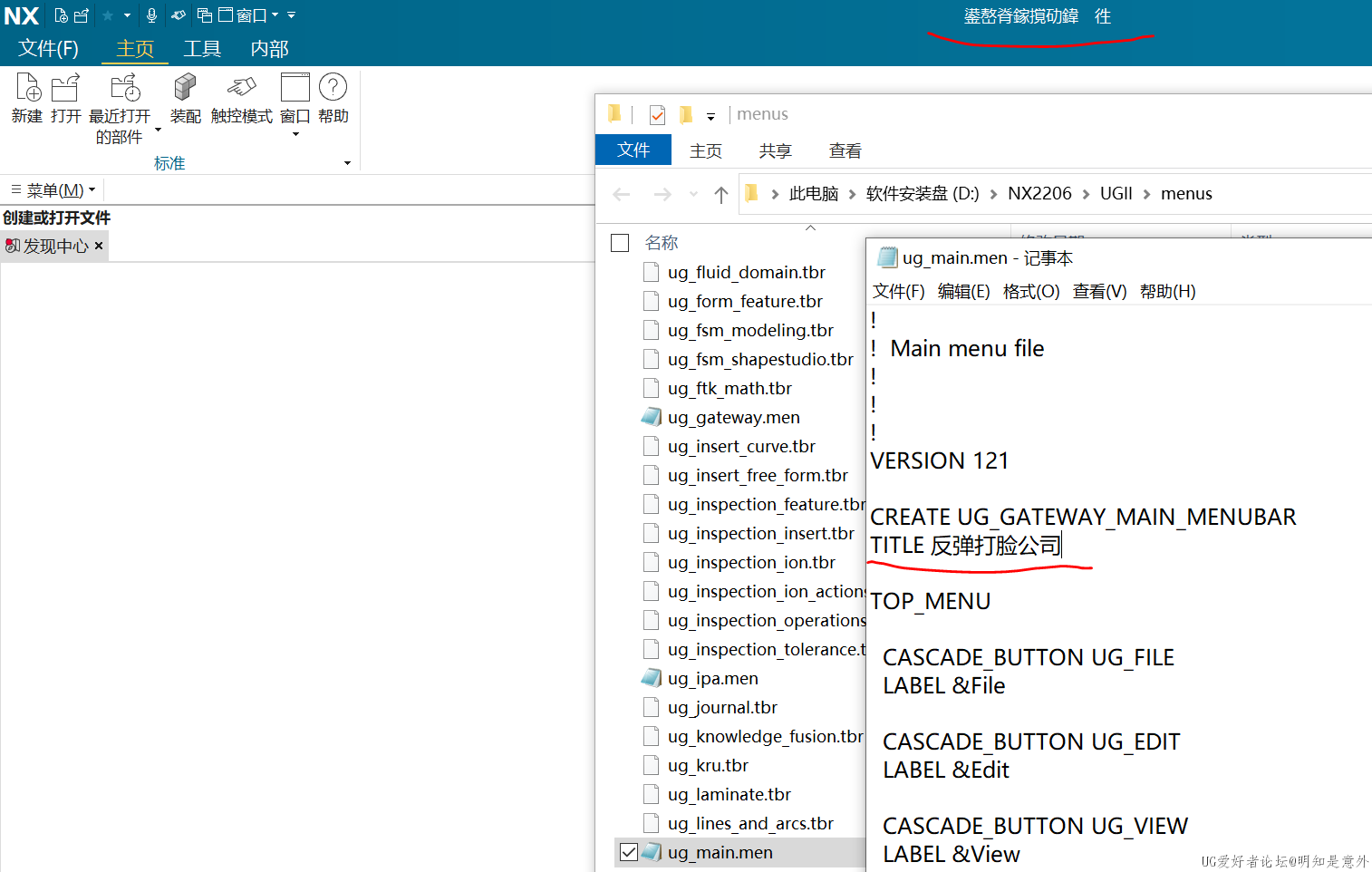Click the 名称 column header
The width and height of the screenshot is (1372, 872).
(x=662, y=243)
